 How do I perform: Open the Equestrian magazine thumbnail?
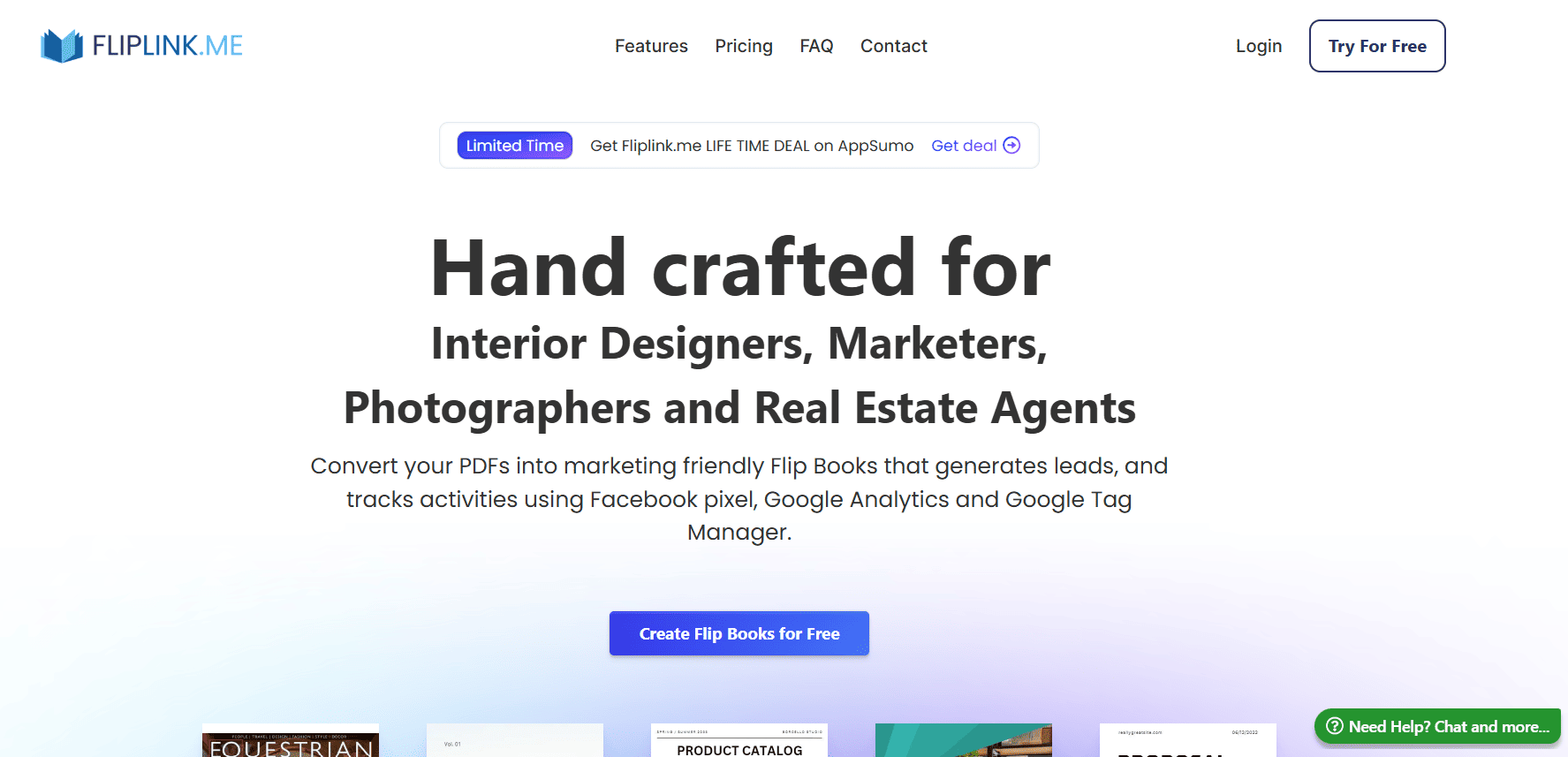point(291,741)
